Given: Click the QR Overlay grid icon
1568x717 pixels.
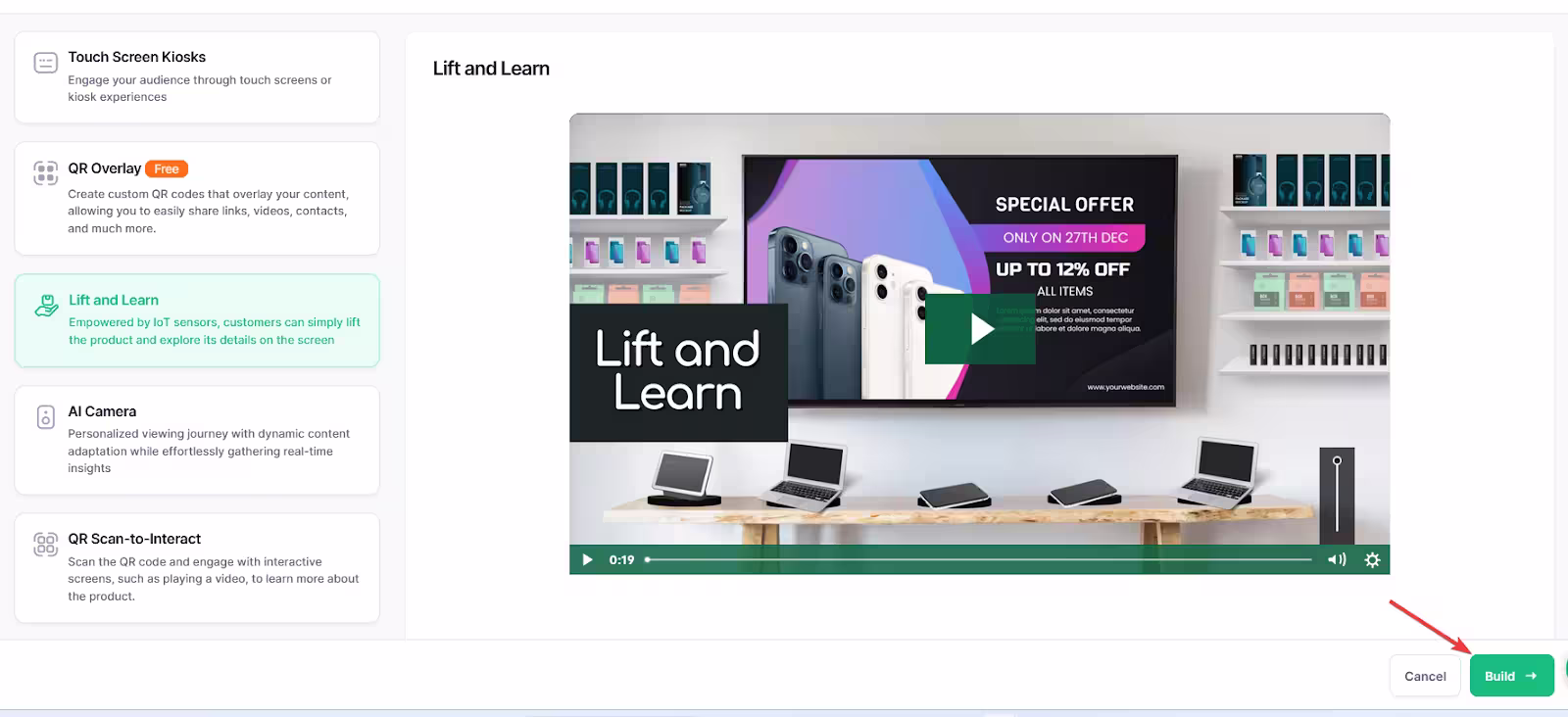Looking at the screenshot, I should (46, 173).
